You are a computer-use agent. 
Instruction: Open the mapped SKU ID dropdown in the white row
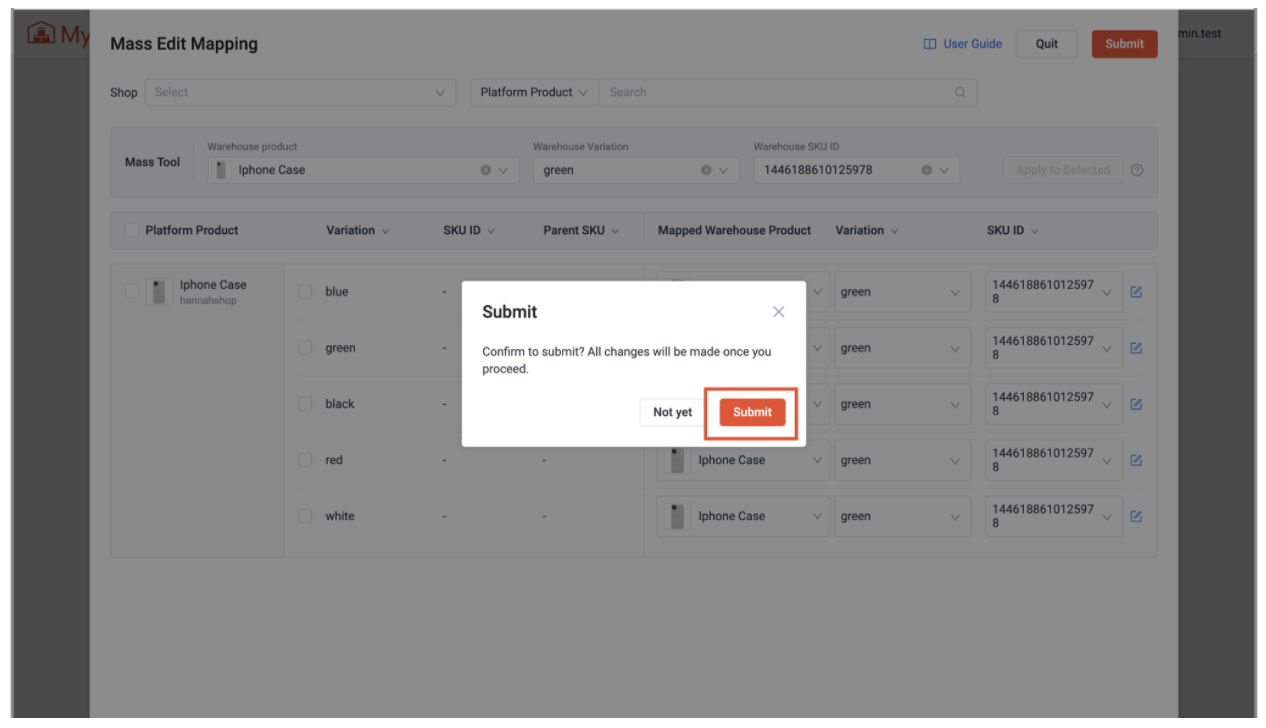pyautogui.click(x=1054, y=516)
